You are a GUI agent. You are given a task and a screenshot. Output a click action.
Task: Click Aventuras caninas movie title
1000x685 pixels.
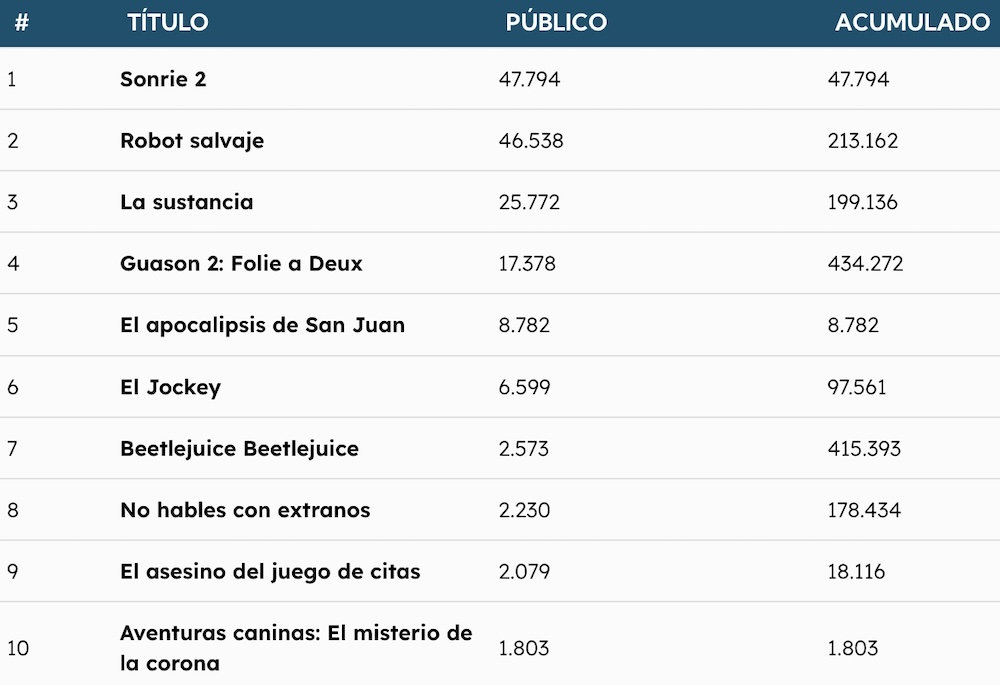(296, 648)
